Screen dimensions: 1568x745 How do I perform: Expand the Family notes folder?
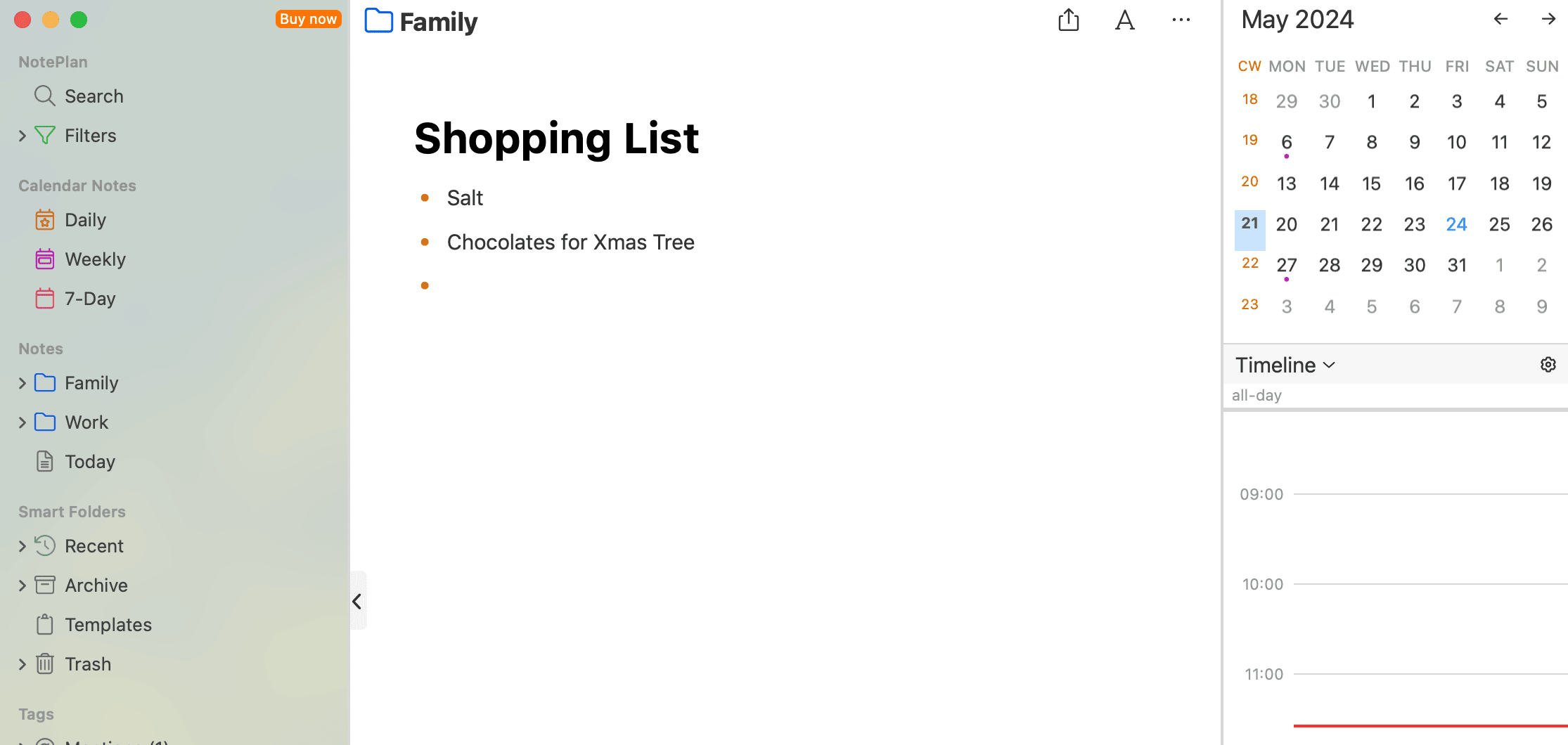click(x=23, y=382)
